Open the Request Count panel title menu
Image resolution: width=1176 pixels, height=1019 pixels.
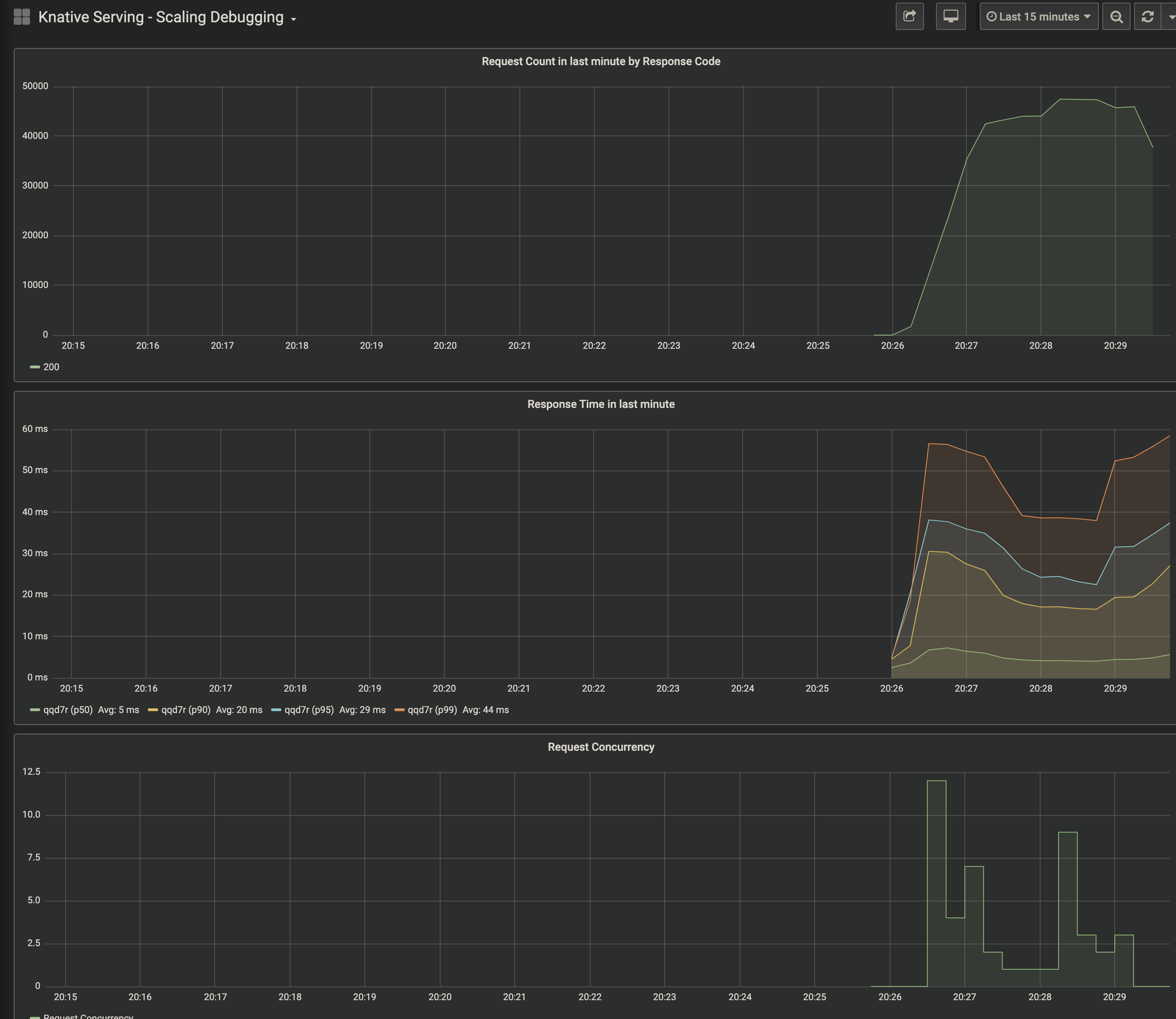point(600,61)
